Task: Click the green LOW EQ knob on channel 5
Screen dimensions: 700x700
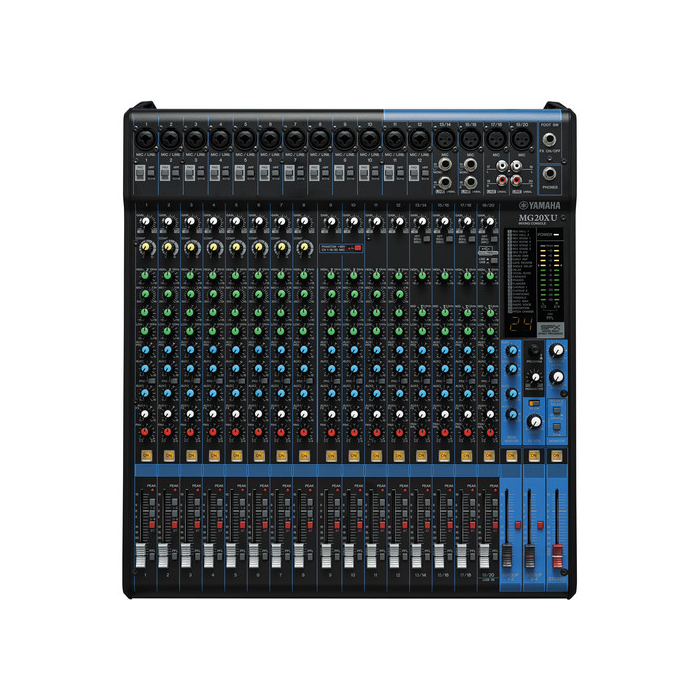Action: pyautogui.click(x=236, y=331)
